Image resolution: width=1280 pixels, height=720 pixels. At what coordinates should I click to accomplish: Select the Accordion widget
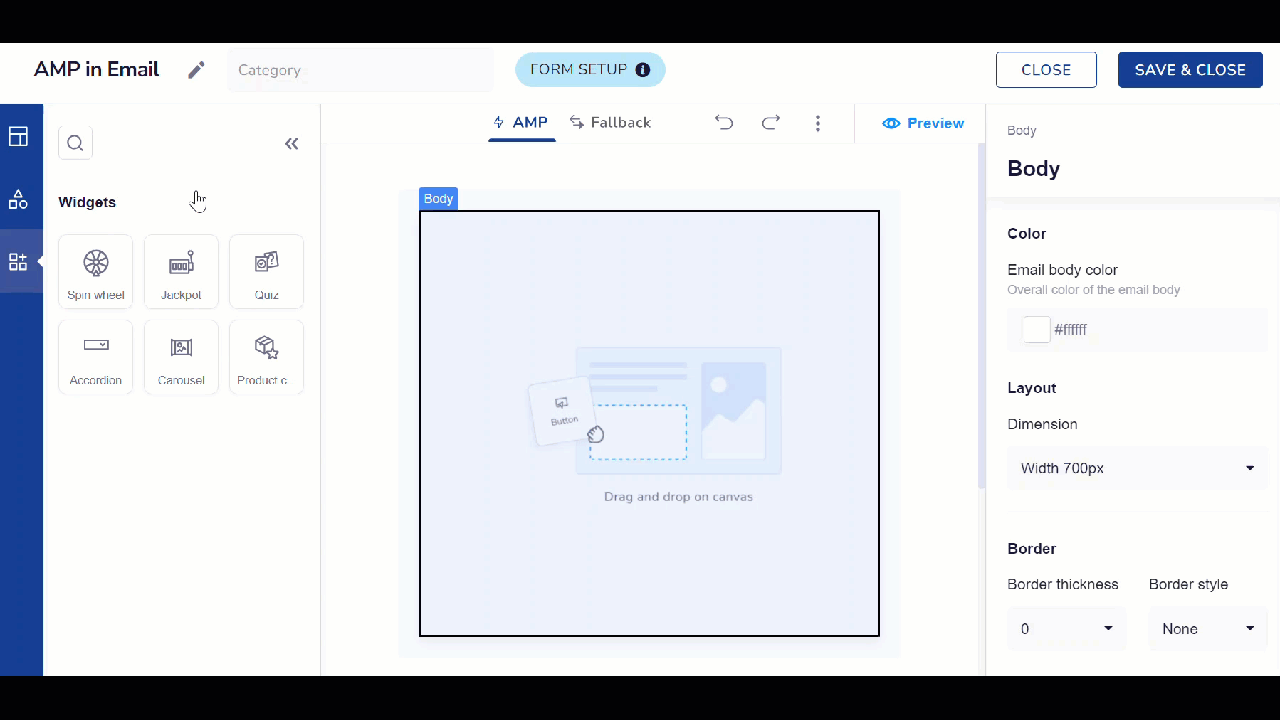[x=95, y=356]
